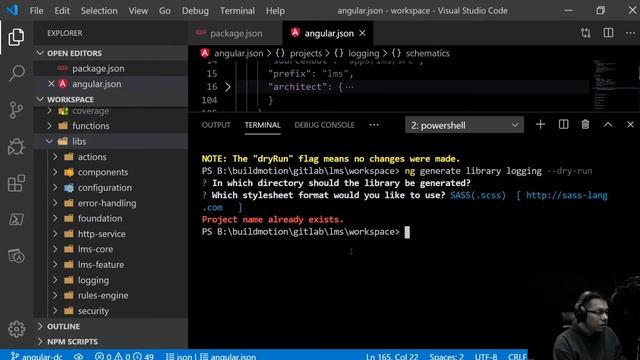This screenshot has height=360, width=640.
Task: Open the Explorer view in activity bar
Action: coord(16,37)
